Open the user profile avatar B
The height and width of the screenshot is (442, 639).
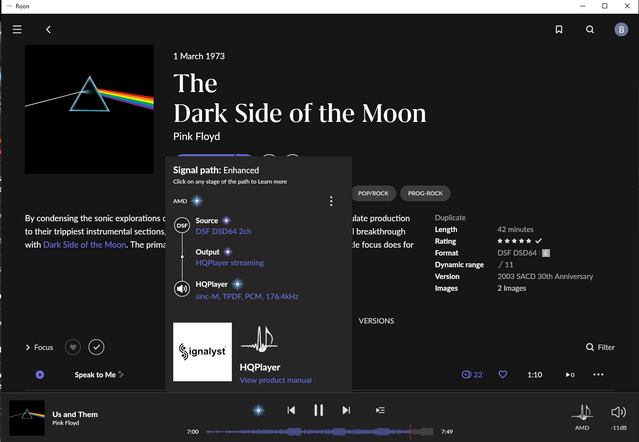620,30
